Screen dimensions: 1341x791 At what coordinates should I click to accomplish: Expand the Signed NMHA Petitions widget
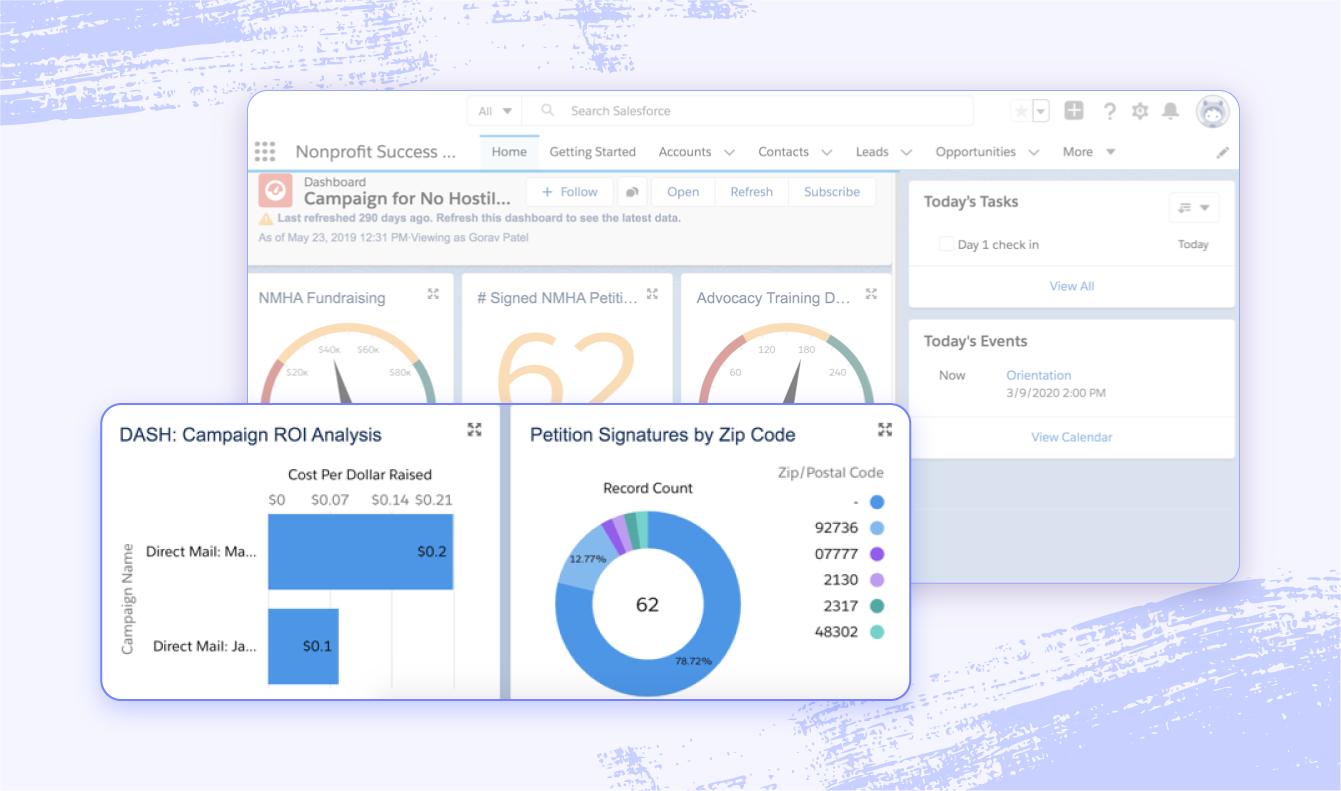click(652, 294)
